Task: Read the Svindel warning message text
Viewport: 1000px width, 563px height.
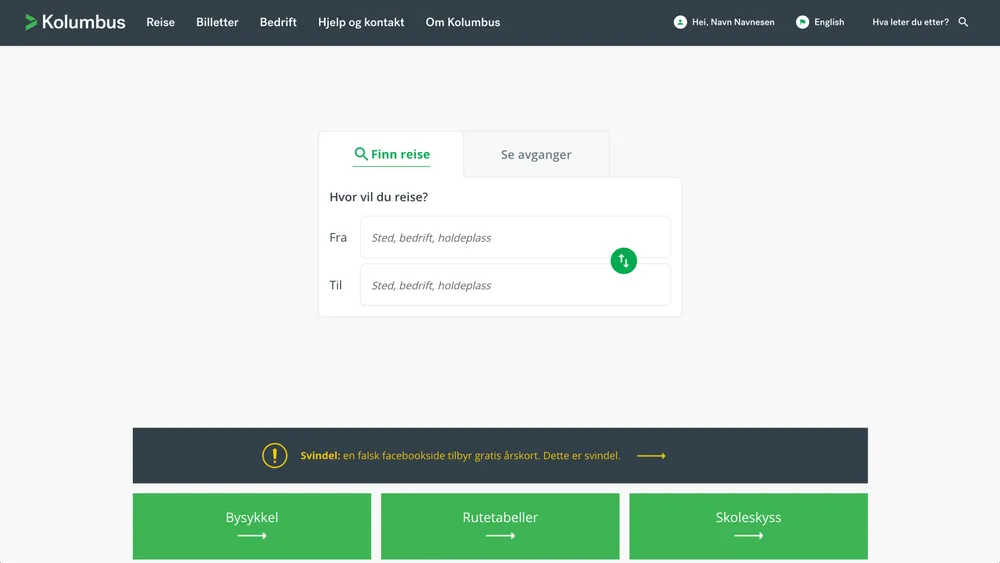Action: coord(460,456)
